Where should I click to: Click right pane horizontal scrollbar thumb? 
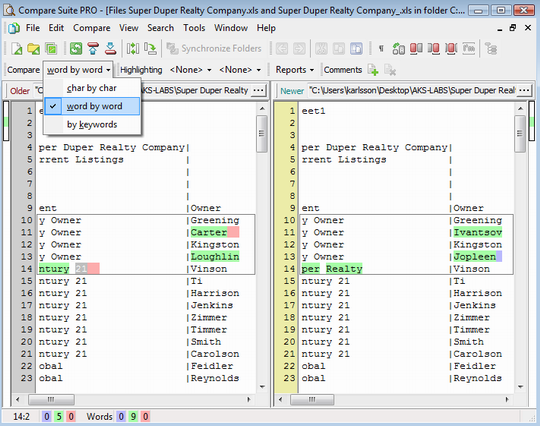312,399
